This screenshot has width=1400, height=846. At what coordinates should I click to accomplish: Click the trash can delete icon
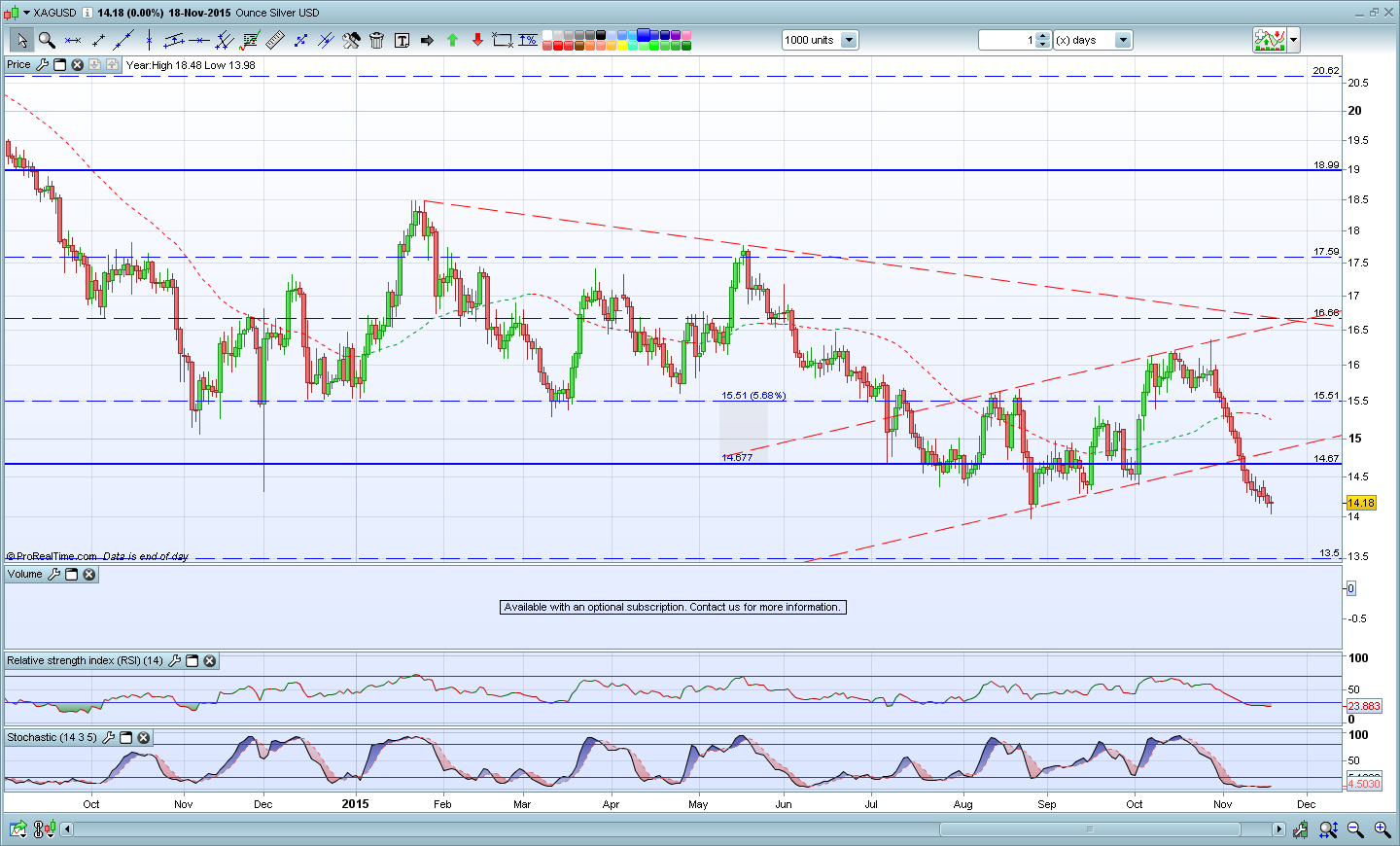tap(376, 40)
